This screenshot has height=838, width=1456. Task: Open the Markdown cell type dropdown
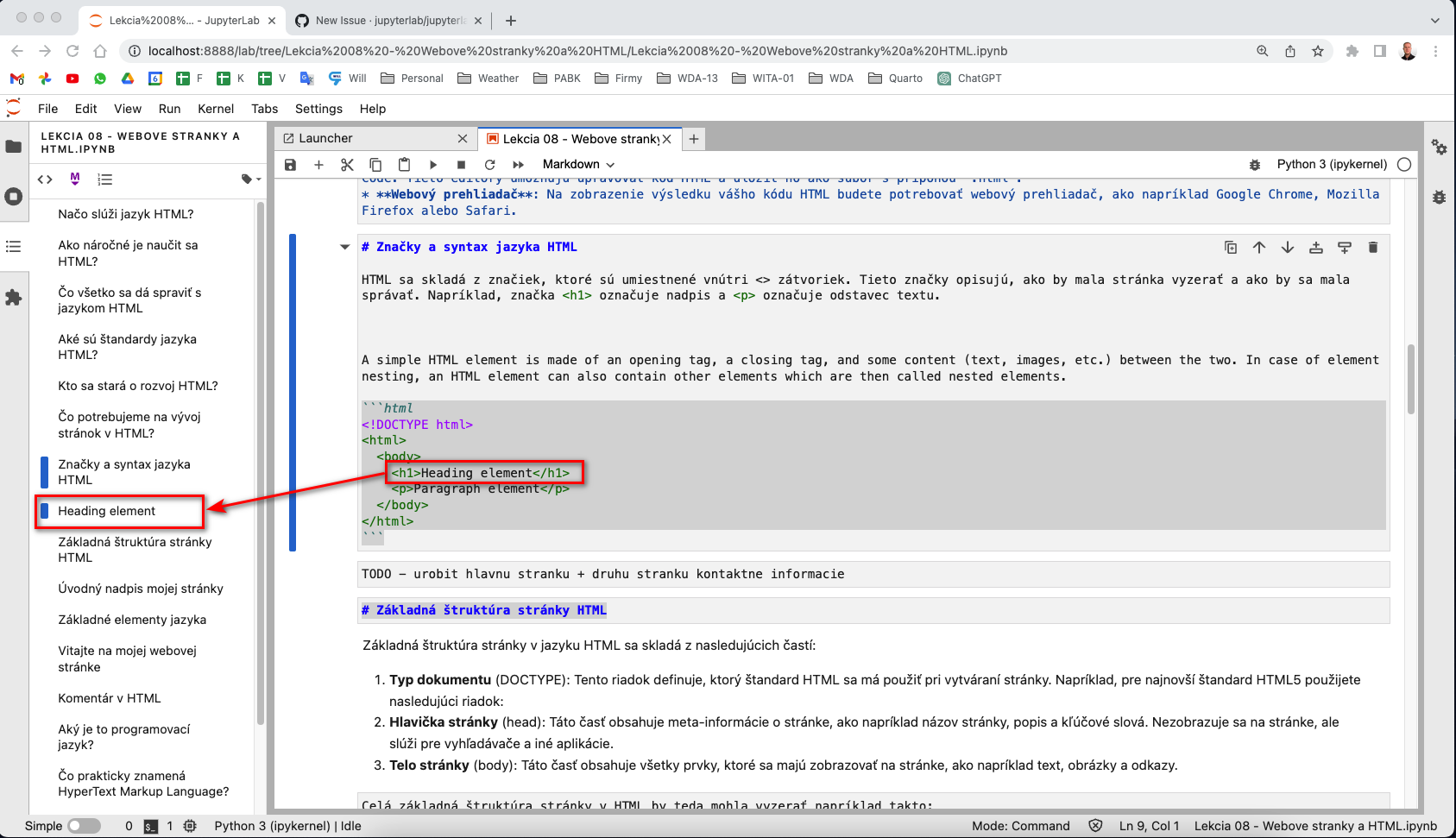pyautogui.click(x=577, y=164)
